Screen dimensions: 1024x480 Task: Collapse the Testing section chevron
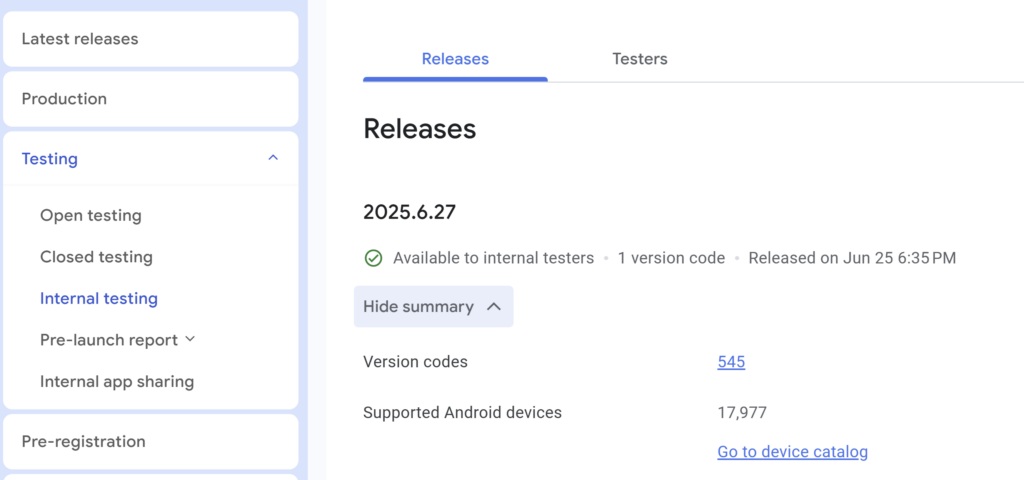coord(273,158)
